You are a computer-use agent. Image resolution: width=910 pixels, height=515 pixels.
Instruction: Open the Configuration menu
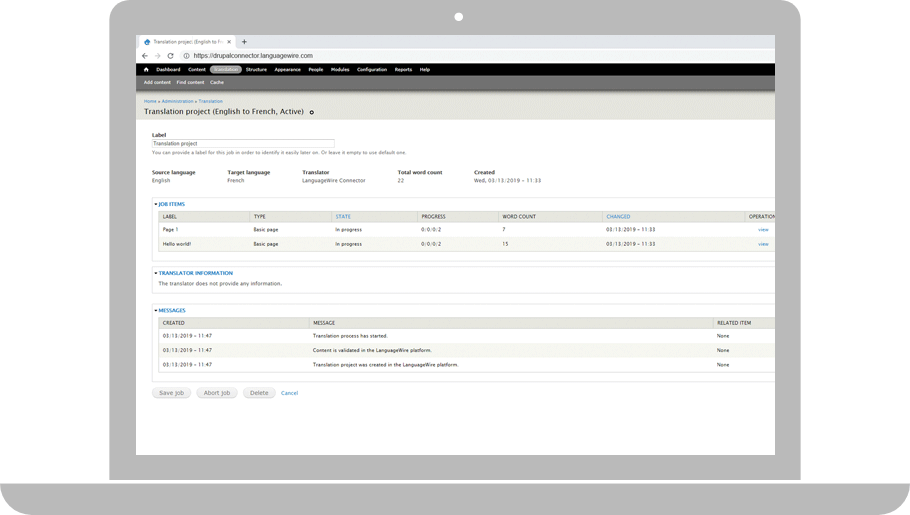click(x=372, y=70)
